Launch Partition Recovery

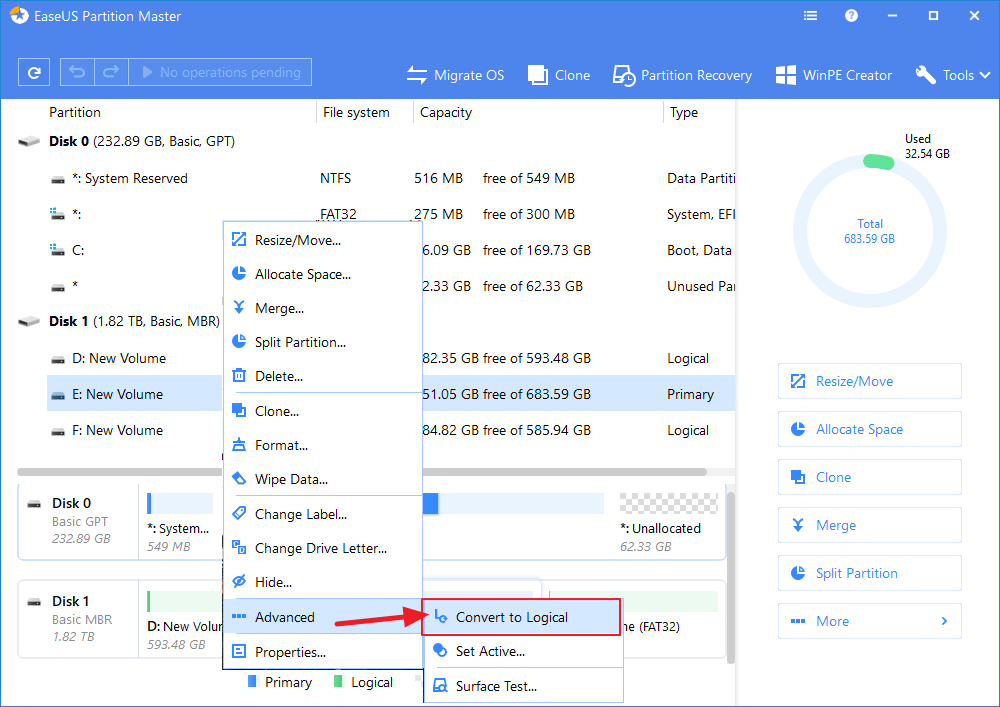coord(682,75)
